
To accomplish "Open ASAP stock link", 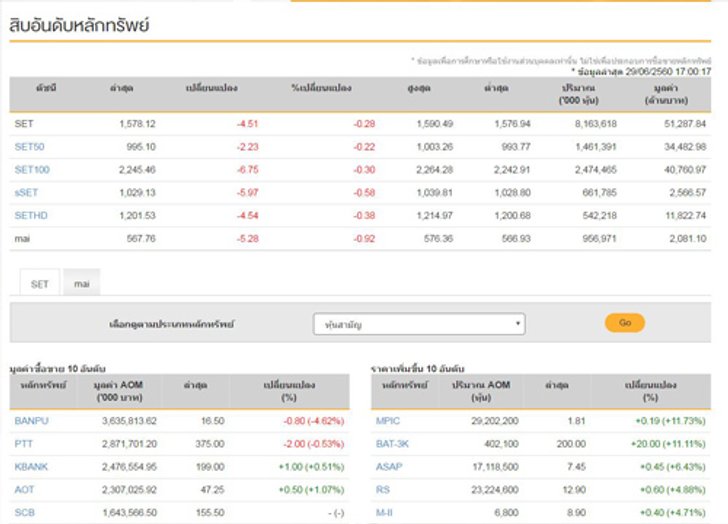I will pyautogui.click(x=389, y=467).
